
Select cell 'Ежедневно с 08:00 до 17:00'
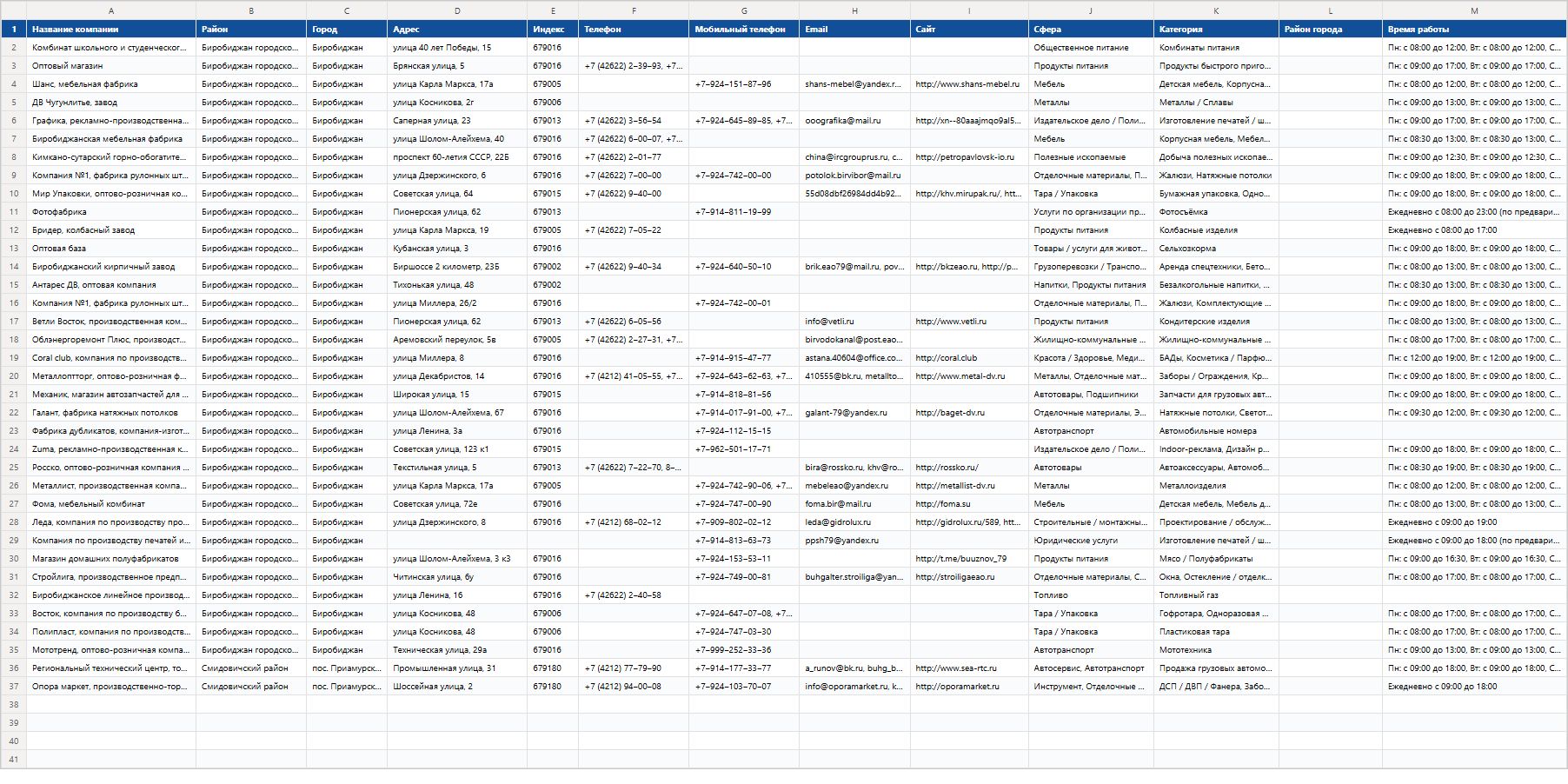[1474, 230]
